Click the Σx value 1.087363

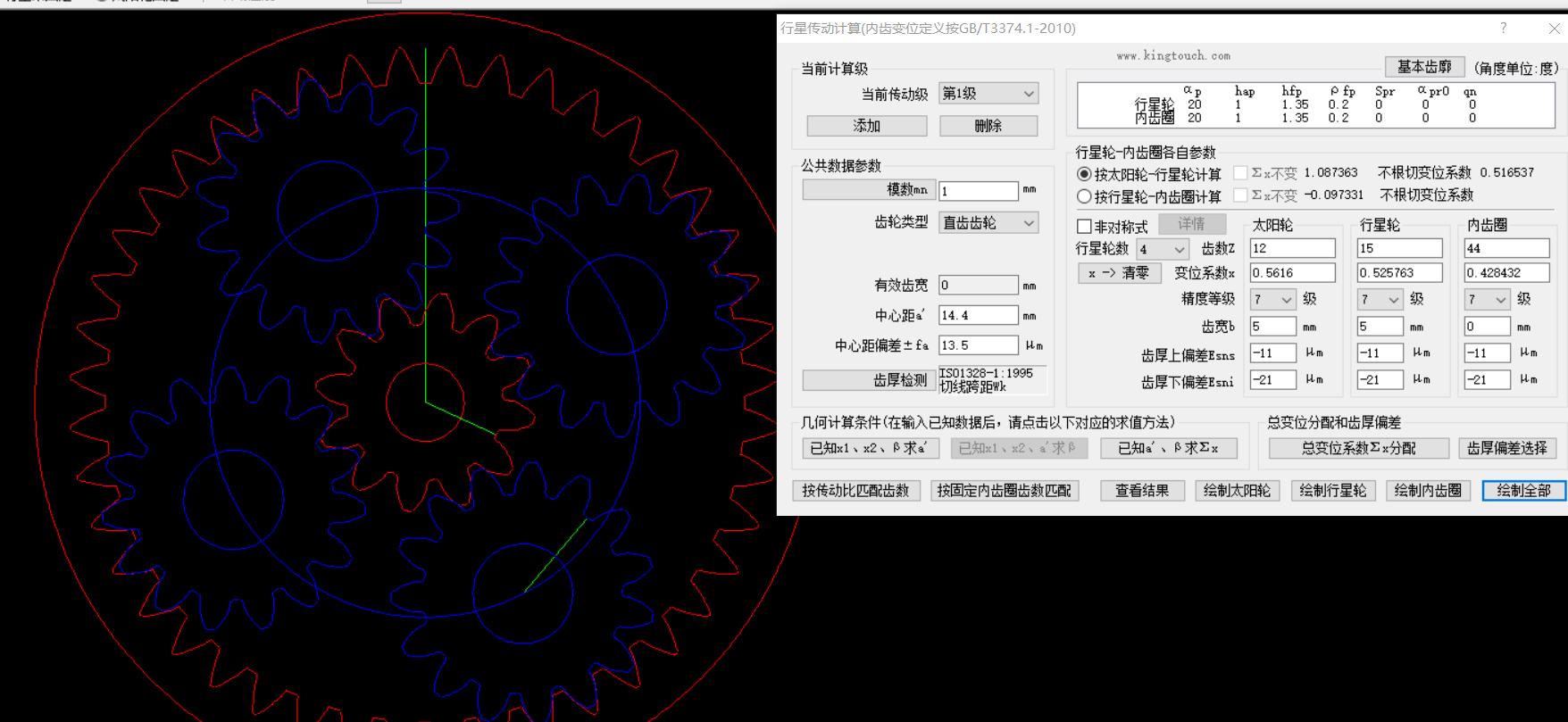(1330, 172)
